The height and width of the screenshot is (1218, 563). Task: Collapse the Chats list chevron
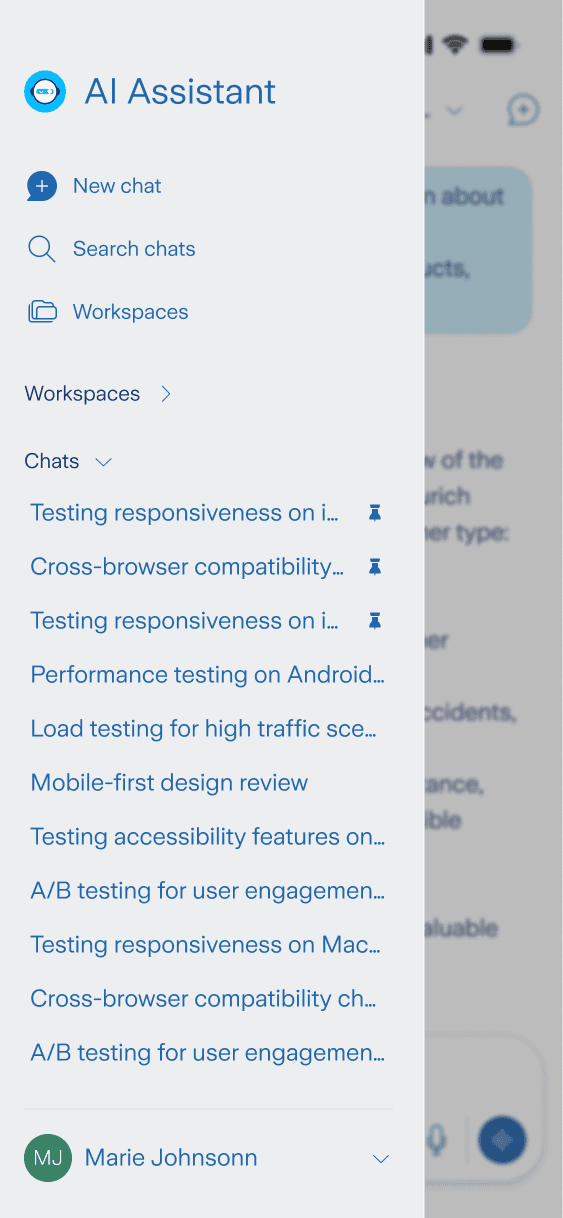click(103, 462)
